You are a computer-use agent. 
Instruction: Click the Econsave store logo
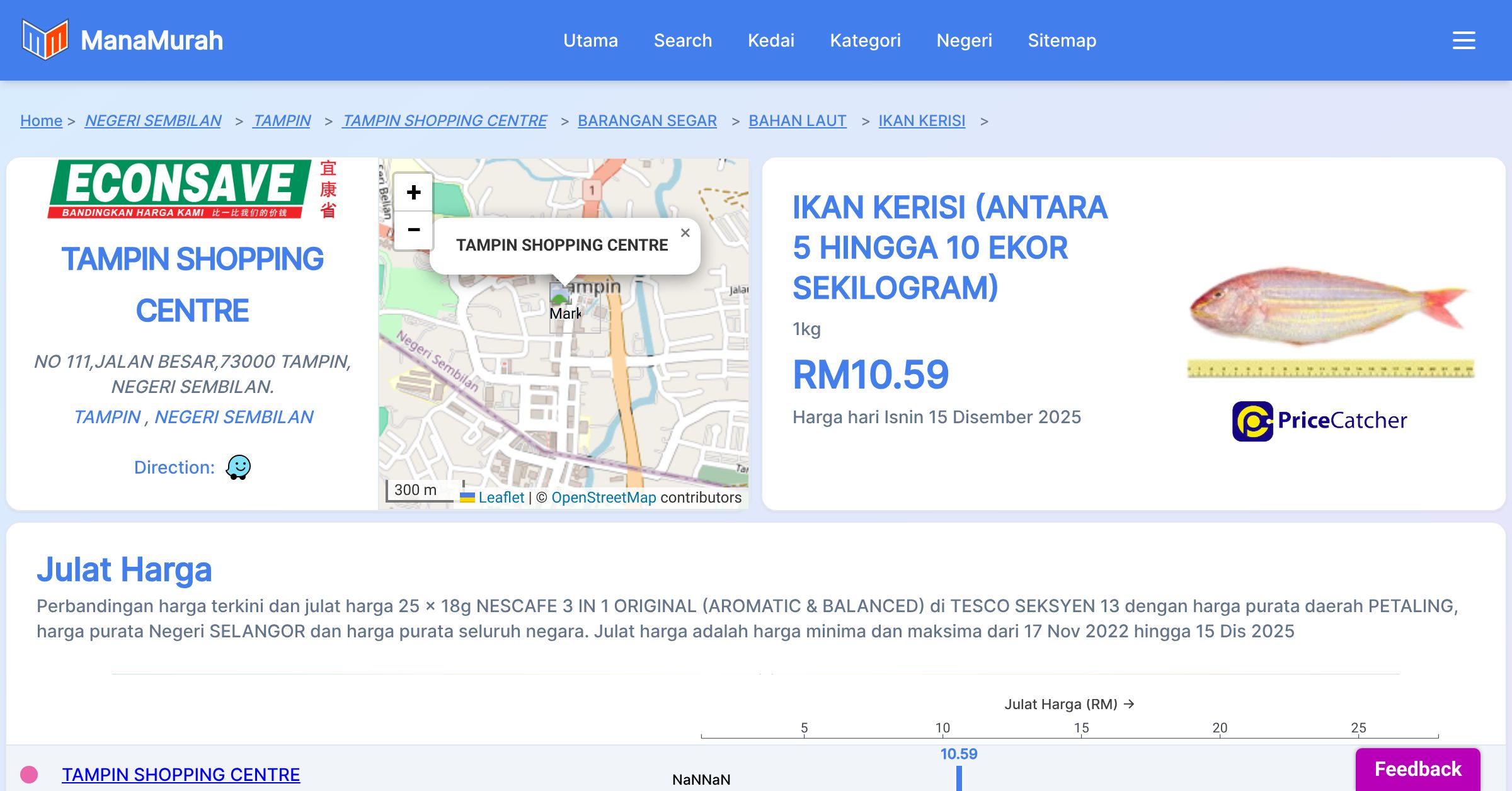click(x=192, y=189)
